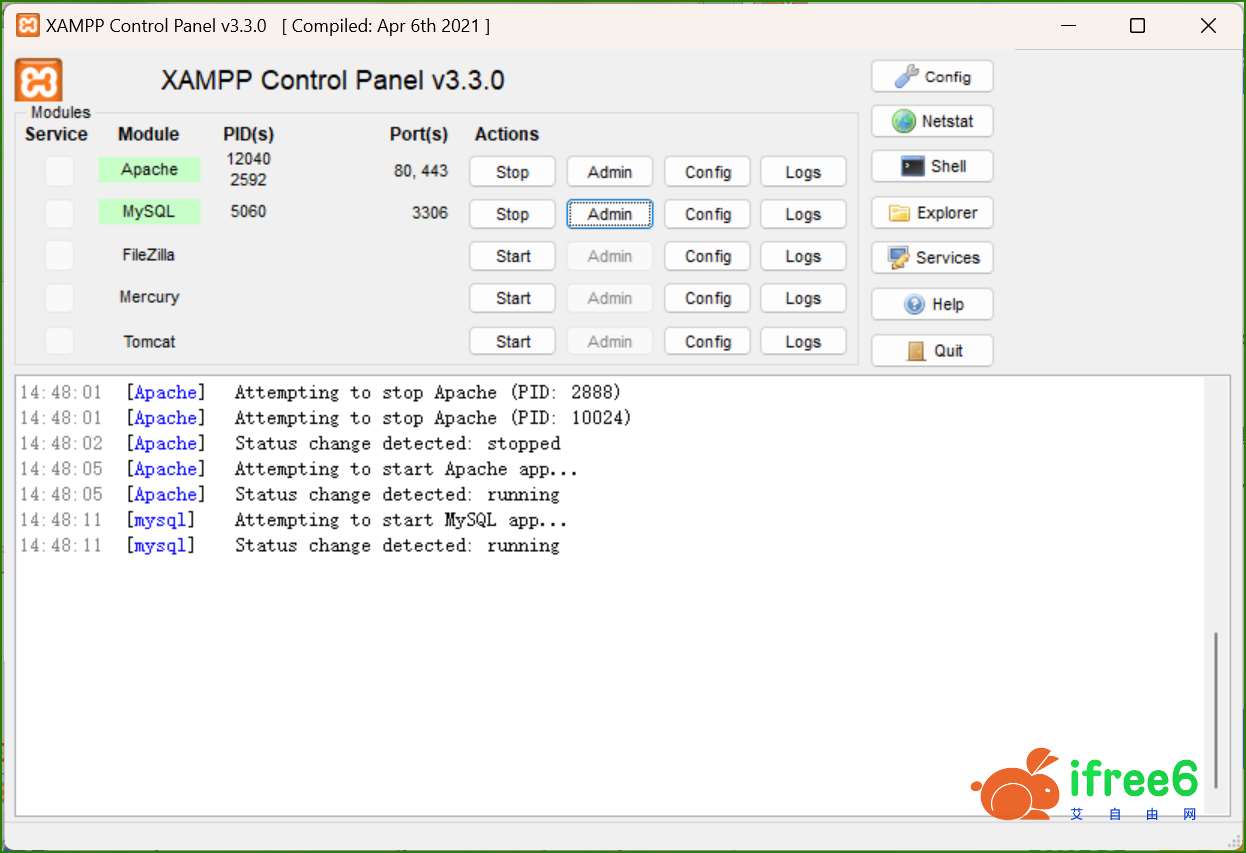Open MySQL Admin page
1246x853 pixels.
pos(610,214)
